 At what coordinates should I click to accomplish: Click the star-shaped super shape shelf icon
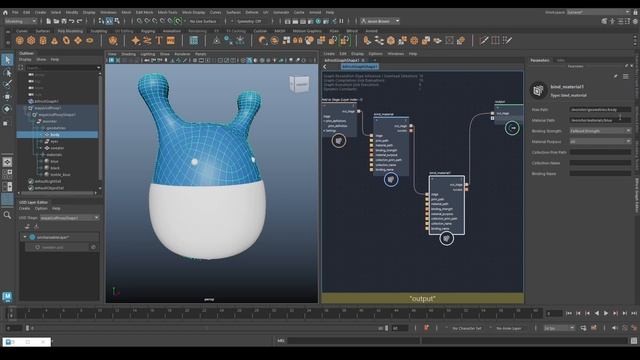pyautogui.click(x=136, y=40)
